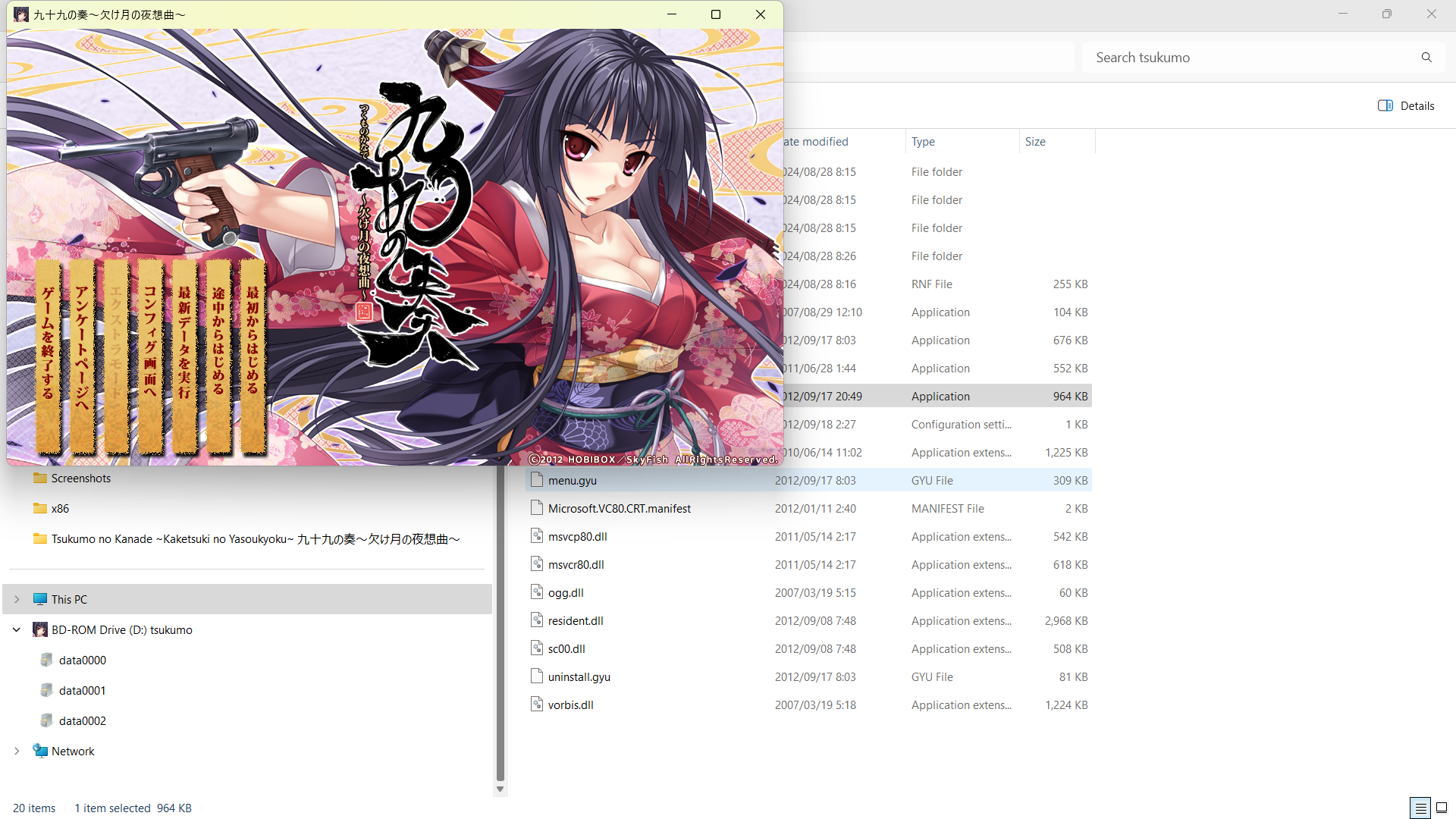
Task: Minimize the game window
Action: [x=672, y=14]
